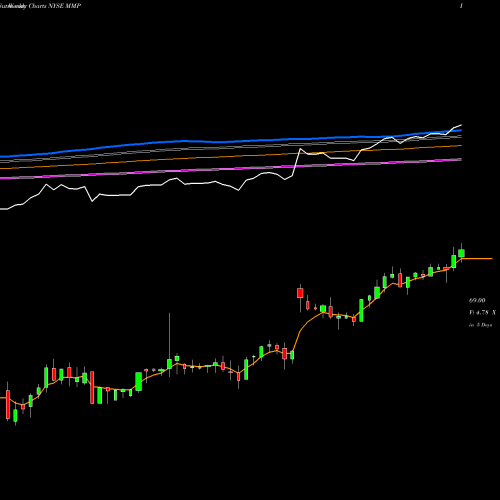
Task: Click the last green candle on the right
Action: 462,253
